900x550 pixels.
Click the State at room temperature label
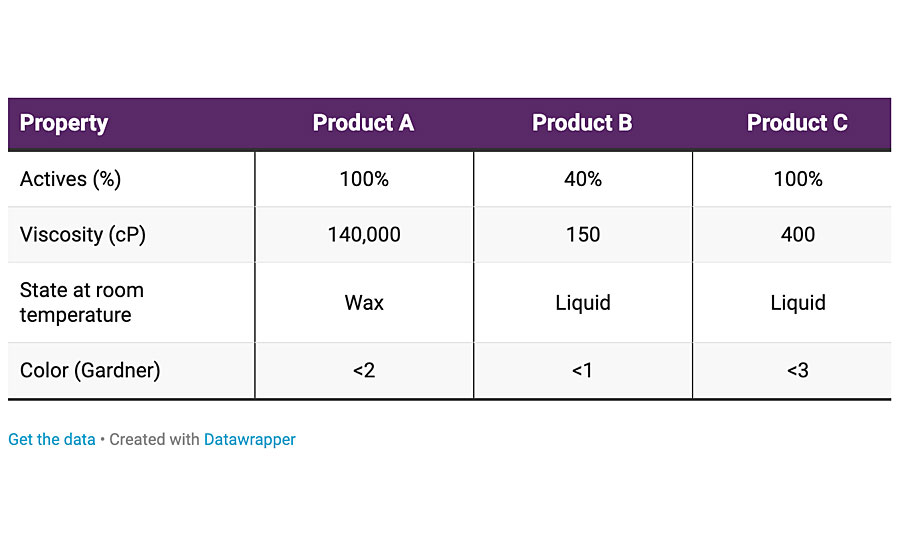[x=82, y=303]
